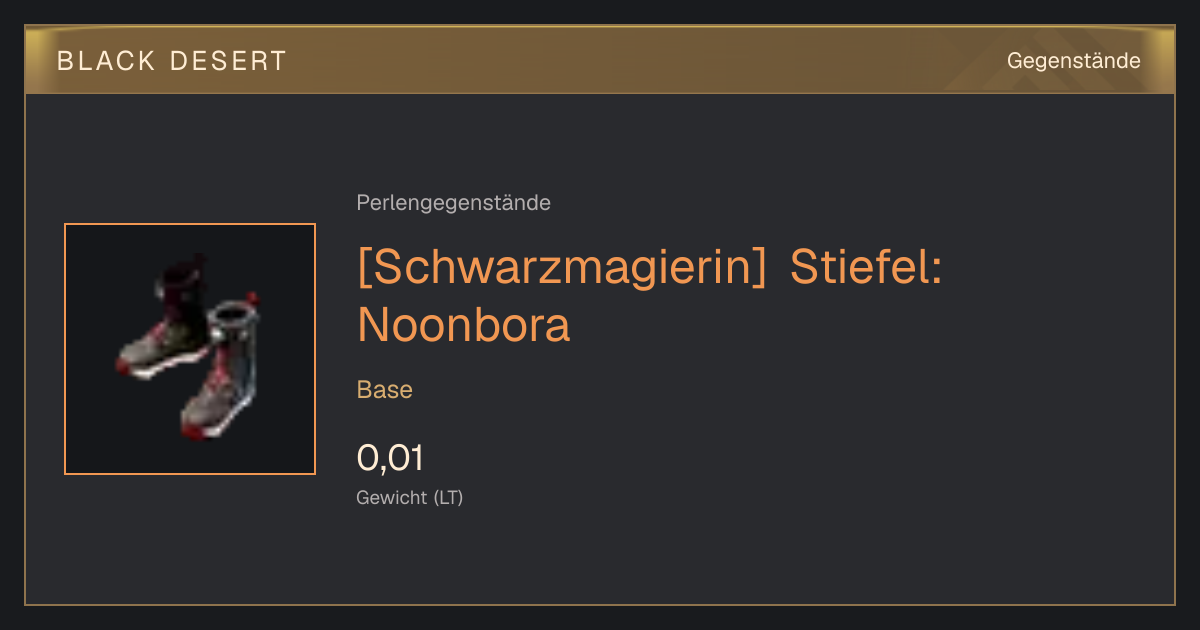The image size is (1200, 630).
Task: Click the 0,01 weight value
Action: click(x=390, y=458)
